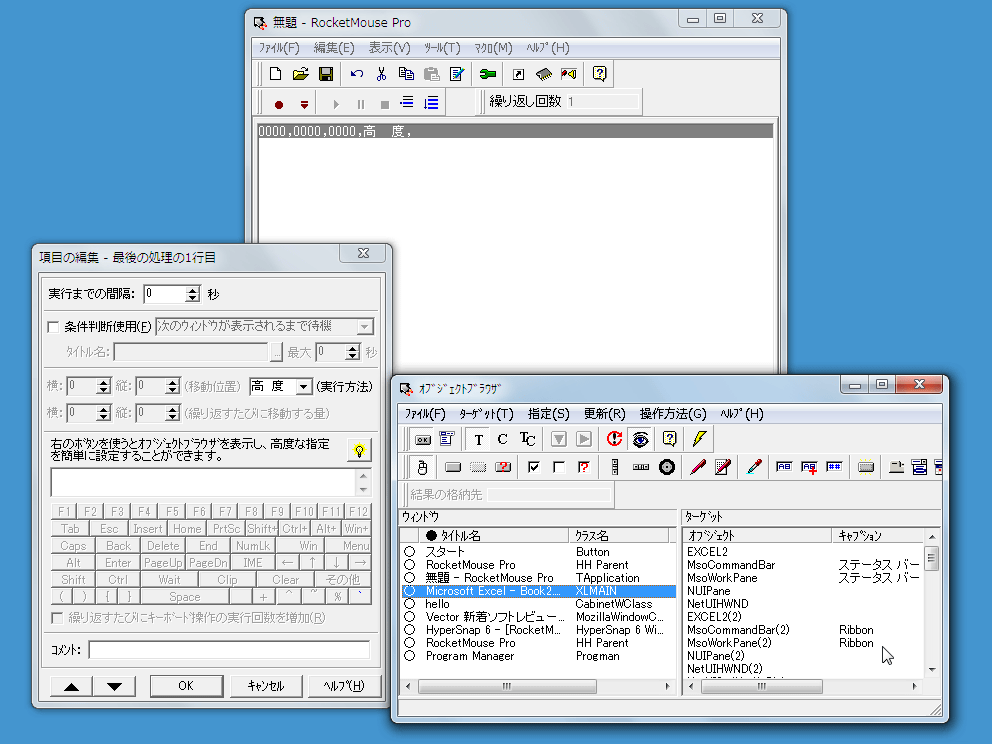Save with floppy disk icon
Viewport: 992px width, 744px height.
326,74
